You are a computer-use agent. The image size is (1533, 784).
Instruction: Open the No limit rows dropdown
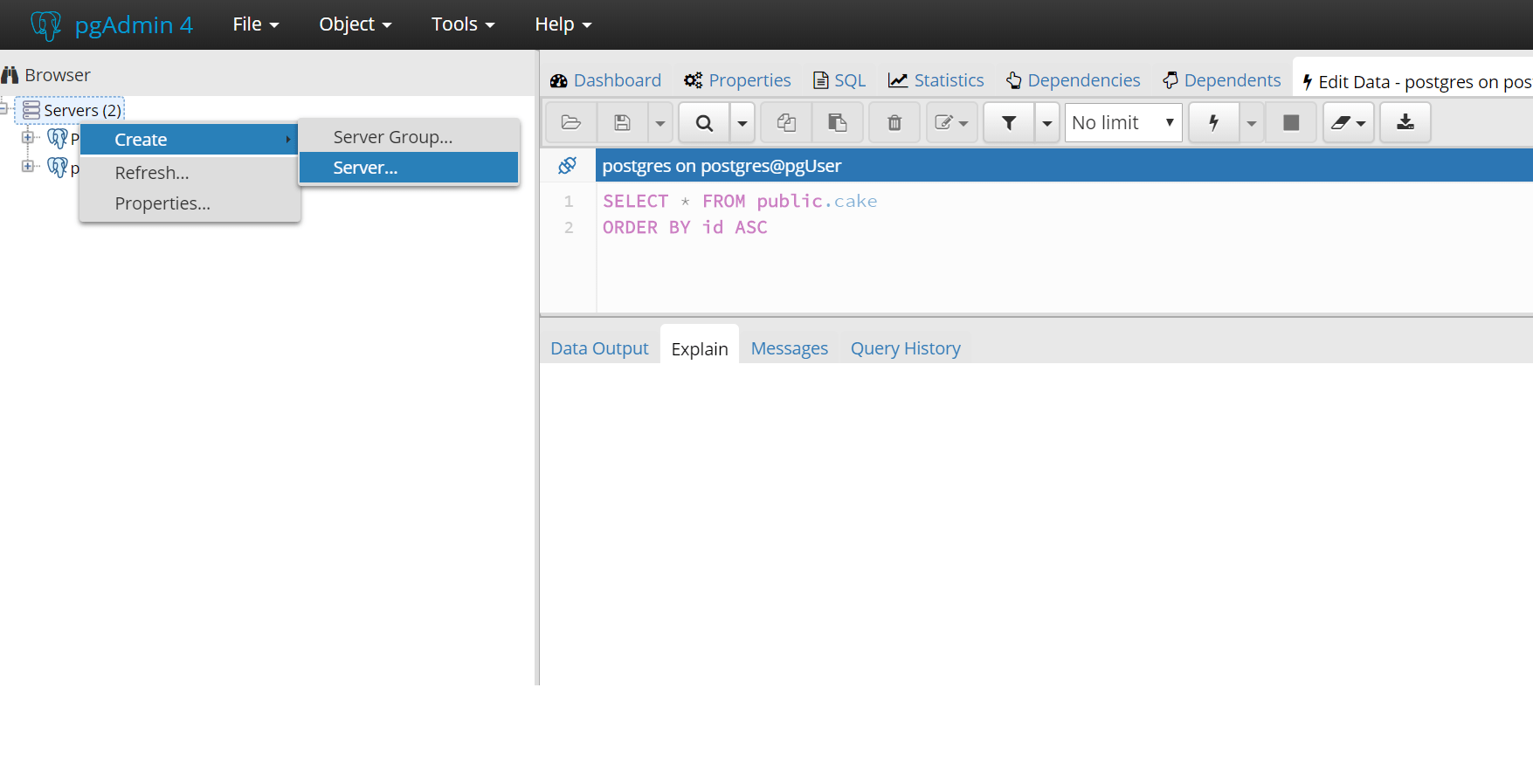pos(1122,123)
